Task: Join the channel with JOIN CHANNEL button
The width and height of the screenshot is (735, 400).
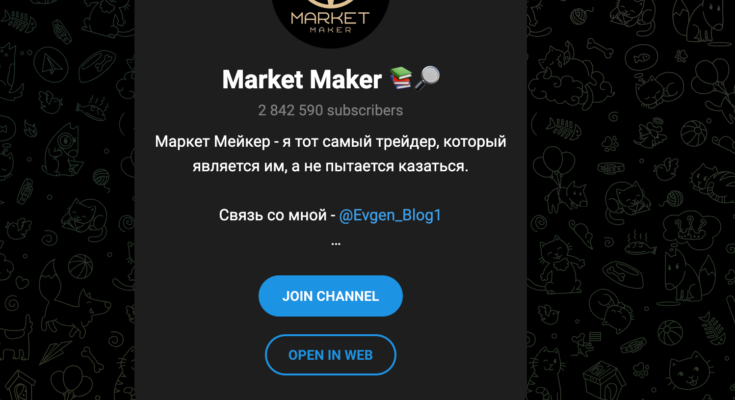Action: click(x=330, y=296)
